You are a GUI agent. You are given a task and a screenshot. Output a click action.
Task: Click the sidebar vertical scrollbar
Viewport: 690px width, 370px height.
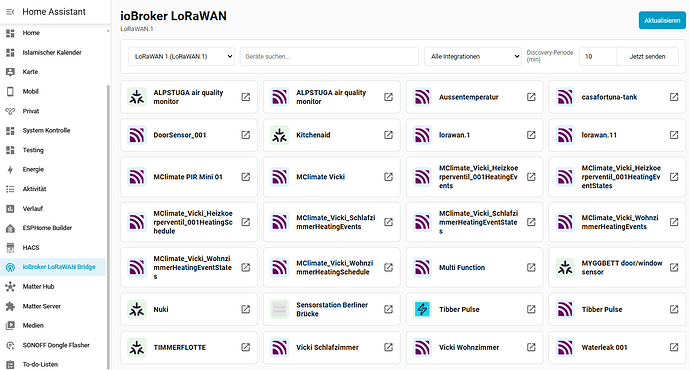pyautogui.click(x=108, y=227)
